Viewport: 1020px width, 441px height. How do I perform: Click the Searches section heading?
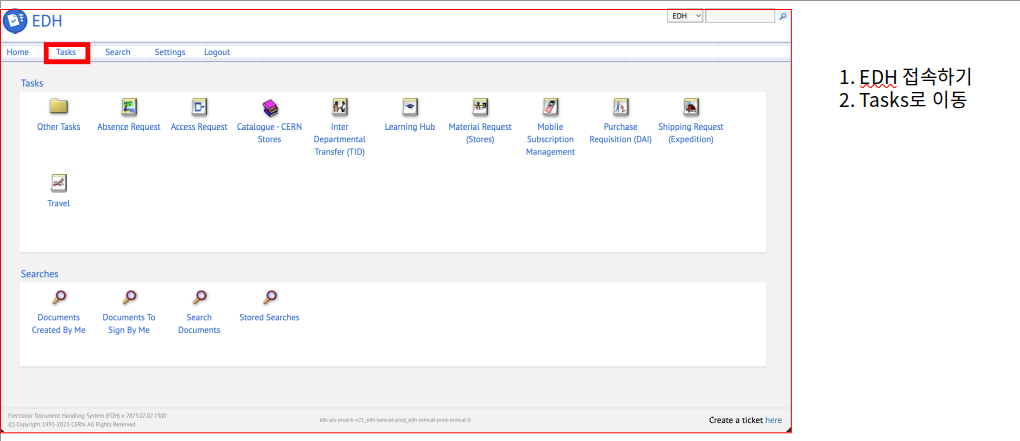click(40, 274)
